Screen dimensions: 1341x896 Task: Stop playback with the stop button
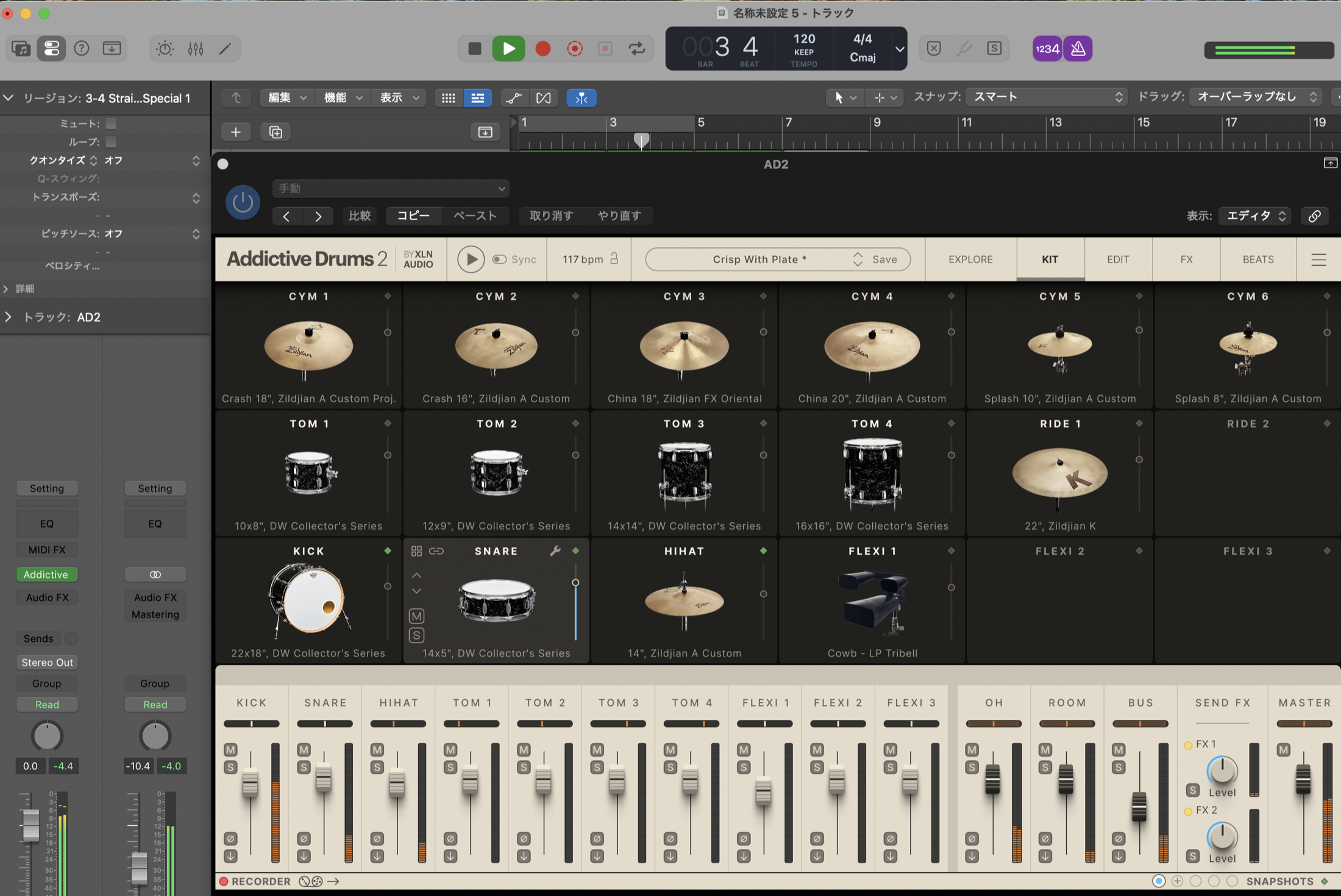(475, 48)
